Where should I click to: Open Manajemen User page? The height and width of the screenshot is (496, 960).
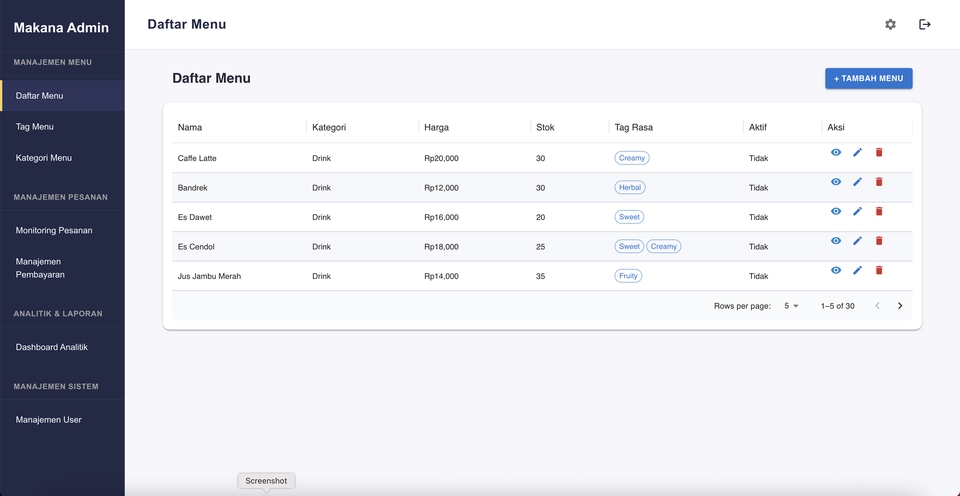coord(49,420)
